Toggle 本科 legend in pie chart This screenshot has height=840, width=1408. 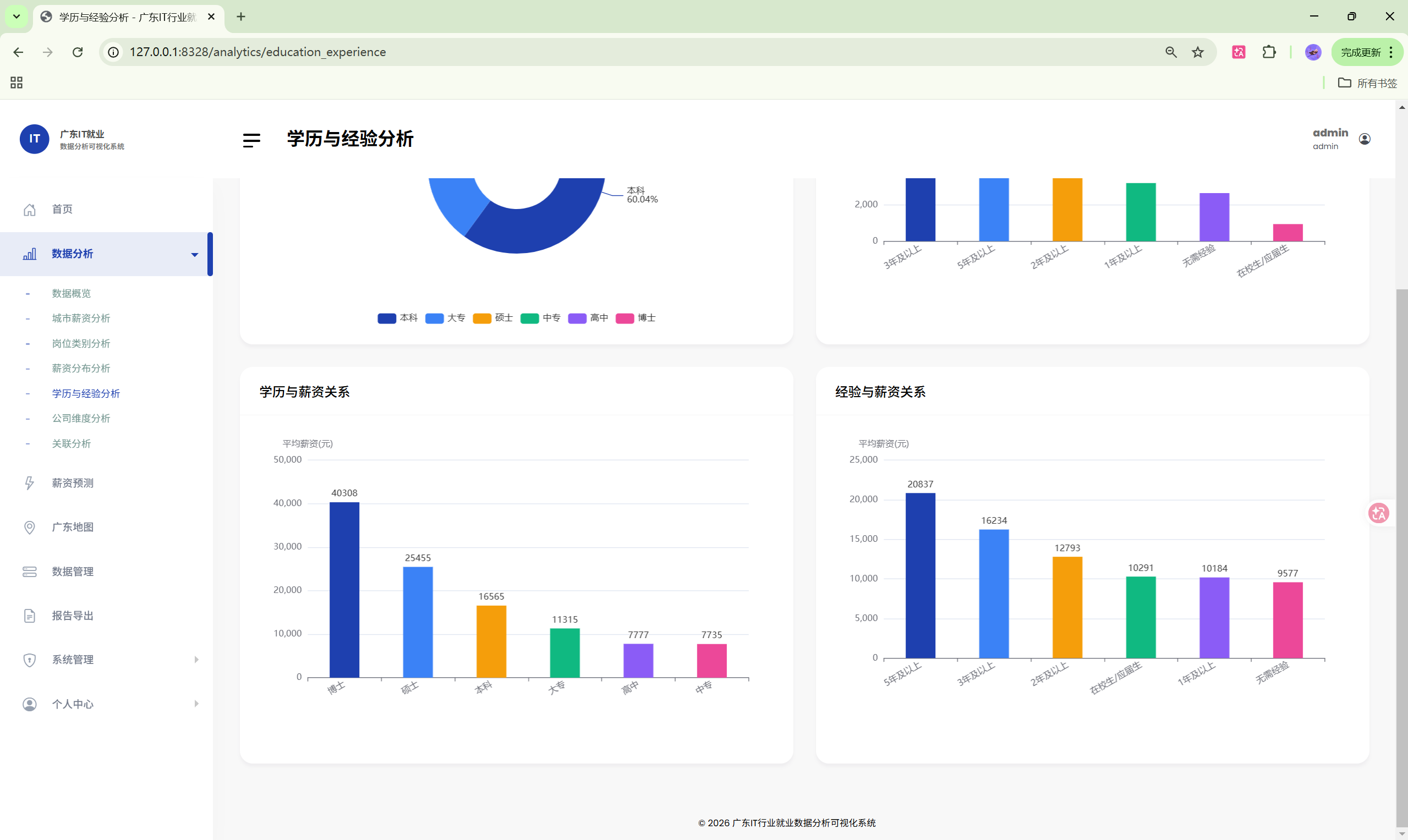click(x=397, y=318)
